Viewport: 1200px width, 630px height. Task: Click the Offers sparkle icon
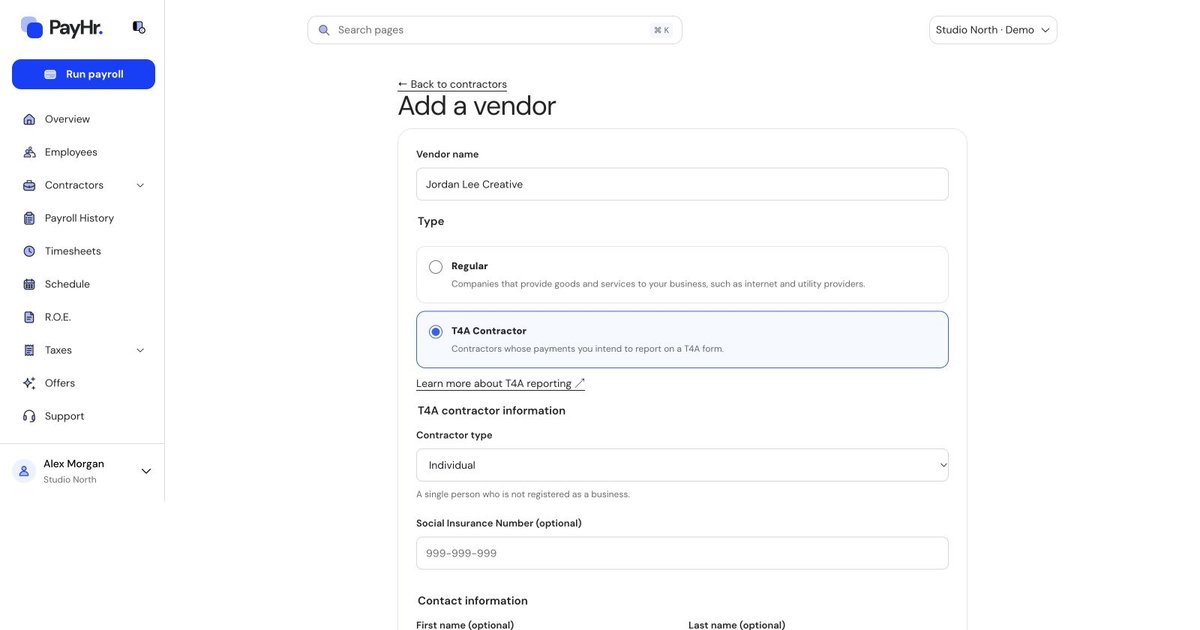[29, 383]
